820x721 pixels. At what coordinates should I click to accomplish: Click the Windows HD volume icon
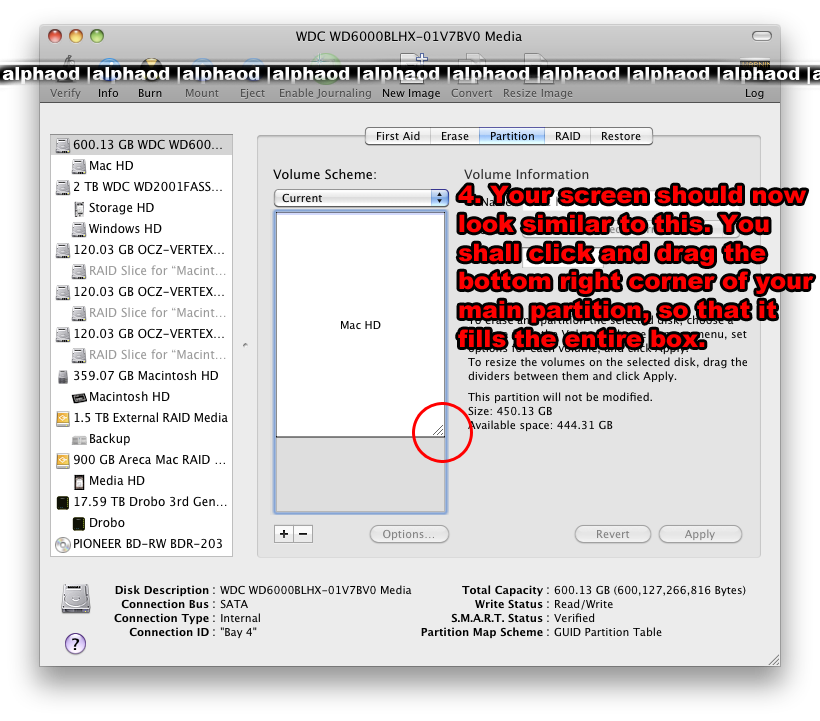[79, 229]
